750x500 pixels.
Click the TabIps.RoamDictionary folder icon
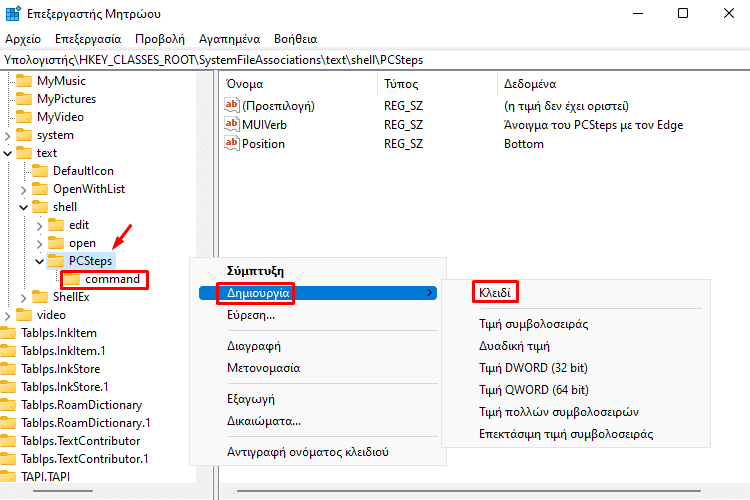coord(8,405)
